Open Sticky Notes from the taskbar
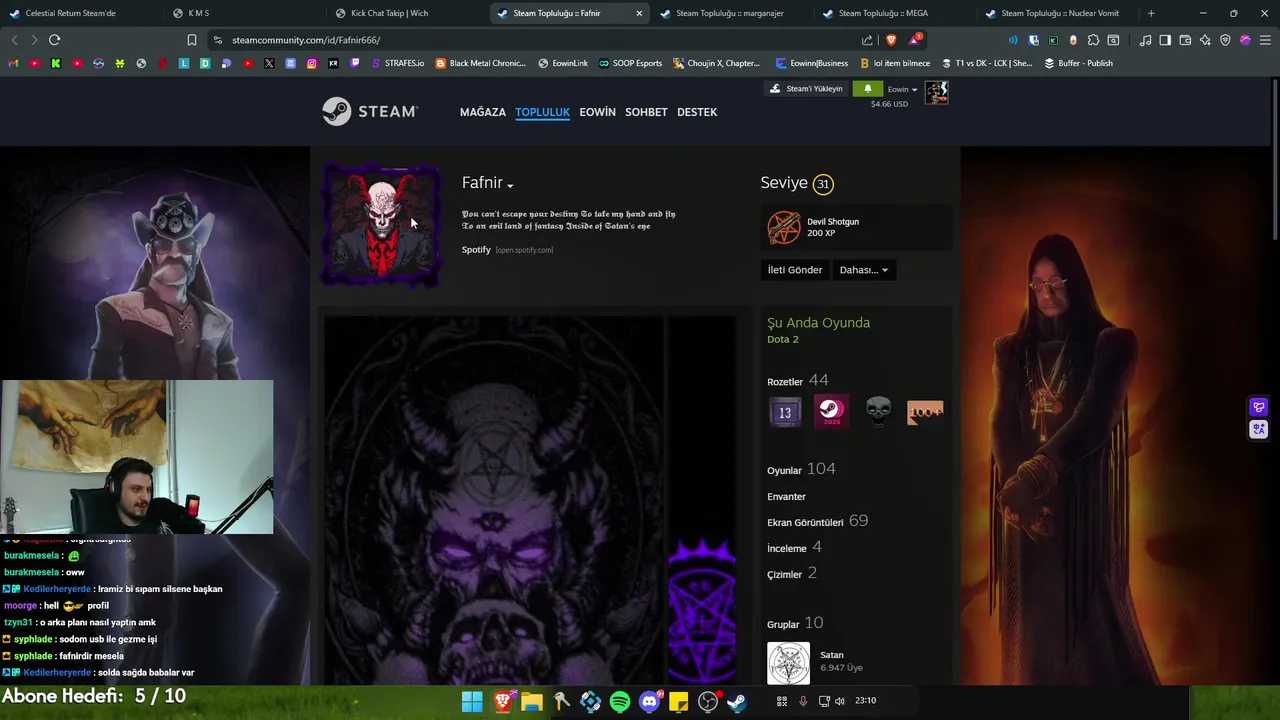1280x720 pixels. (x=679, y=702)
